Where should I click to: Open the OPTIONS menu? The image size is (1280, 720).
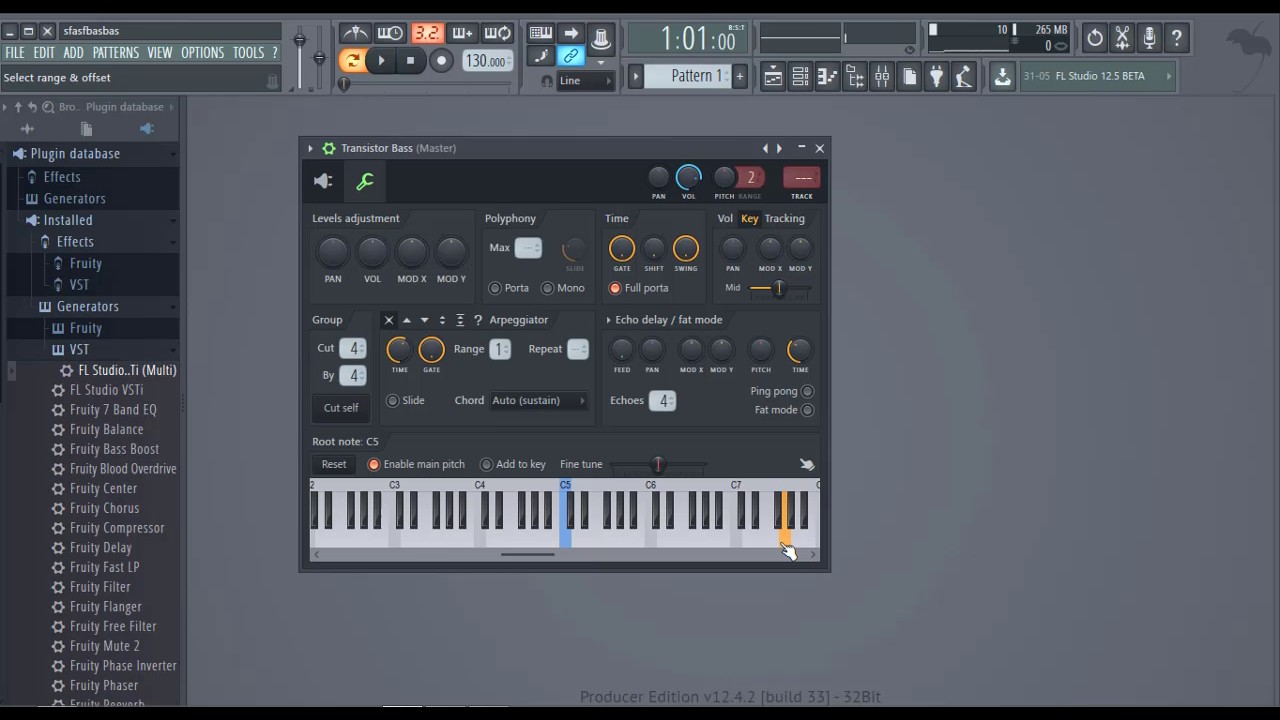(x=202, y=53)
